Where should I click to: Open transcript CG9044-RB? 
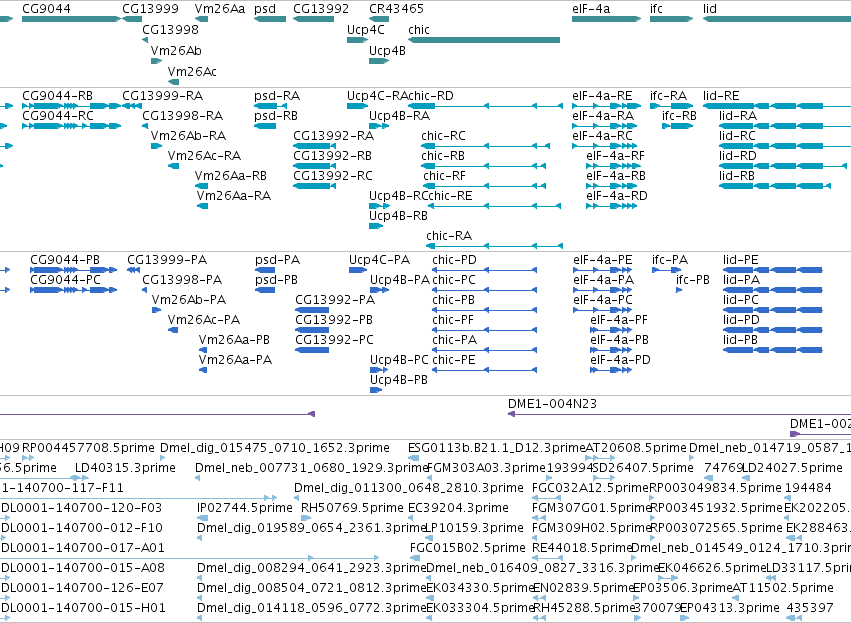58,96
